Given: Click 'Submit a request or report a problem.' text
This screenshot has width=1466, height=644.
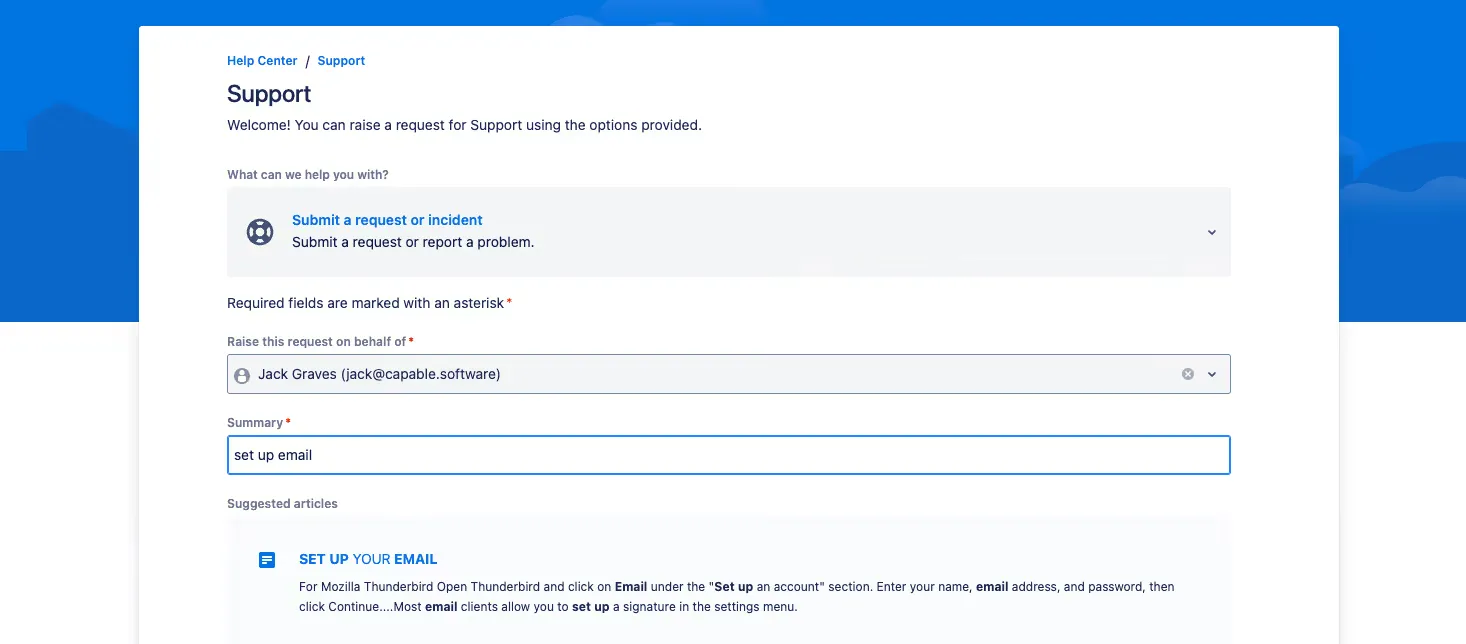Looking at the screenshot, I should (x=413, y=242).
